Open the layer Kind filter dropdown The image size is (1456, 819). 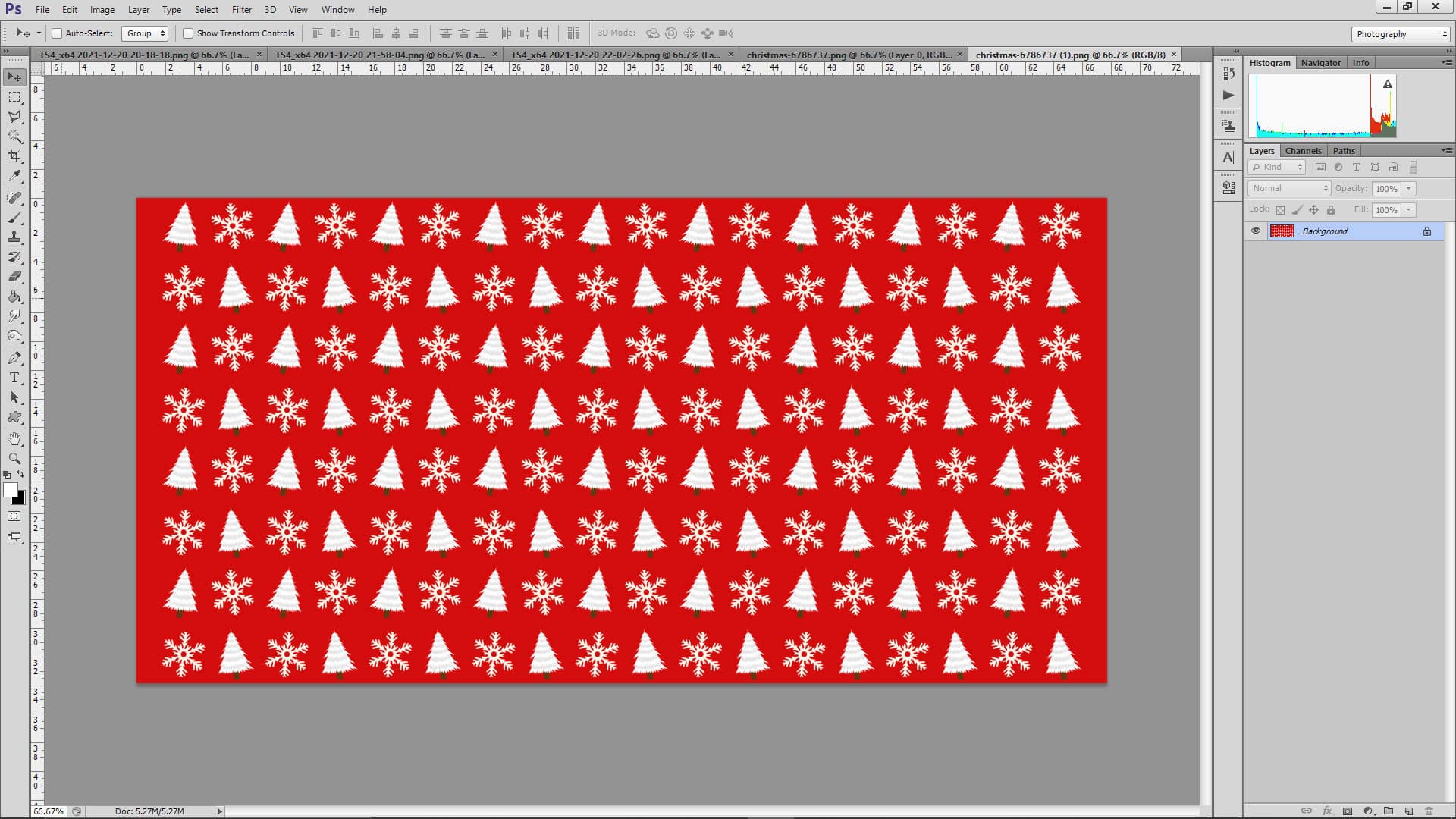[x=1277, y=168]
